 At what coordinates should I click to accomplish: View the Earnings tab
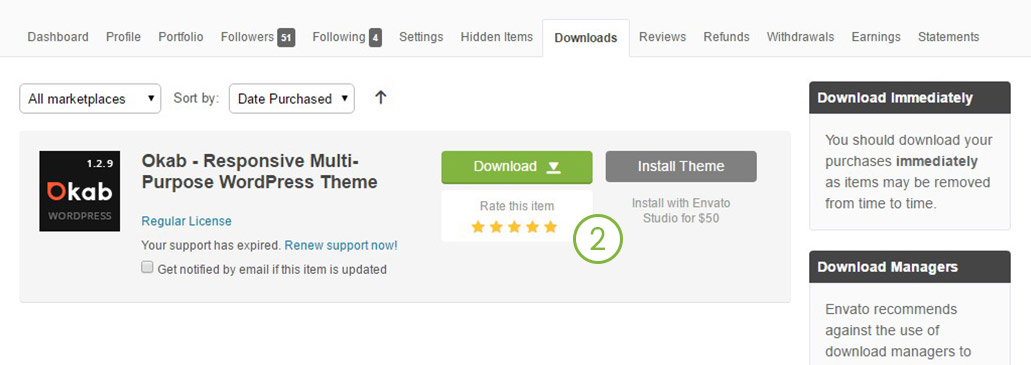click(x=876, y=37)
